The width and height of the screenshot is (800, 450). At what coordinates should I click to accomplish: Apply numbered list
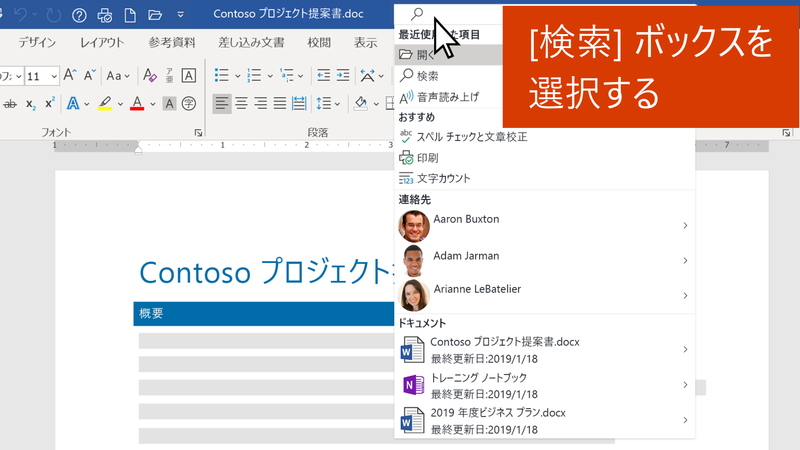pyautogui.click(x=254, y=76)
